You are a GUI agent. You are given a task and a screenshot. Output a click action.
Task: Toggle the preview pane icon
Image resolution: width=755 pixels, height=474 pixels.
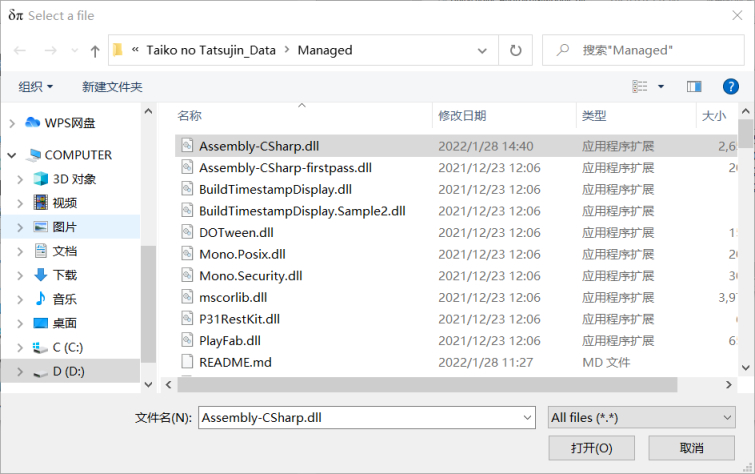[694, 87]
